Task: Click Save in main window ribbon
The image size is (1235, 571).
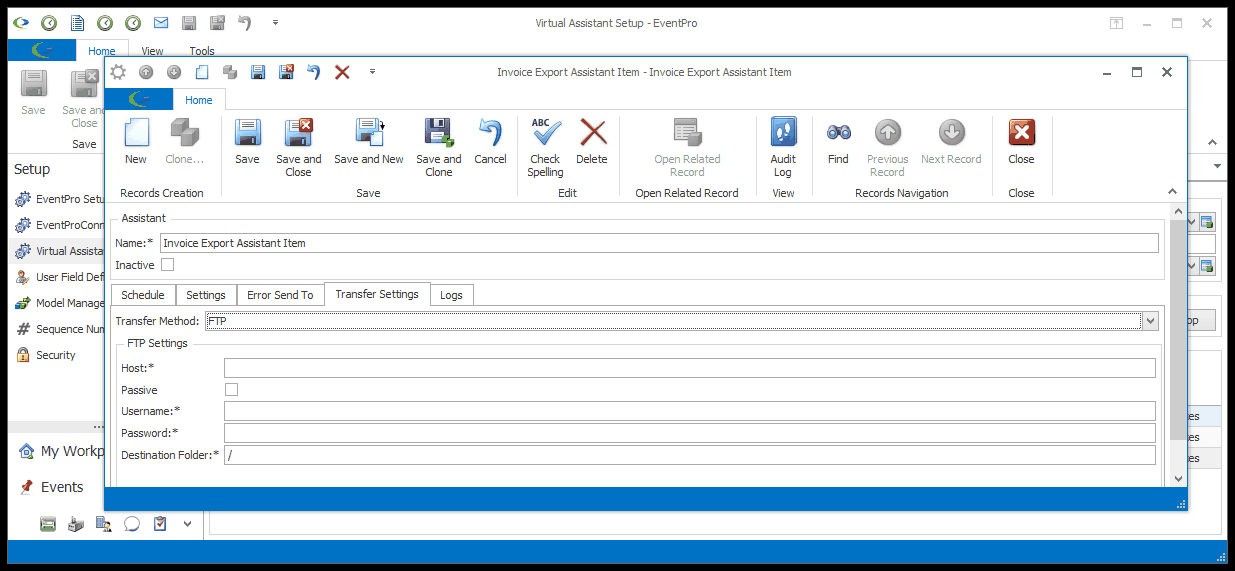Action: [x=34, y=93]
